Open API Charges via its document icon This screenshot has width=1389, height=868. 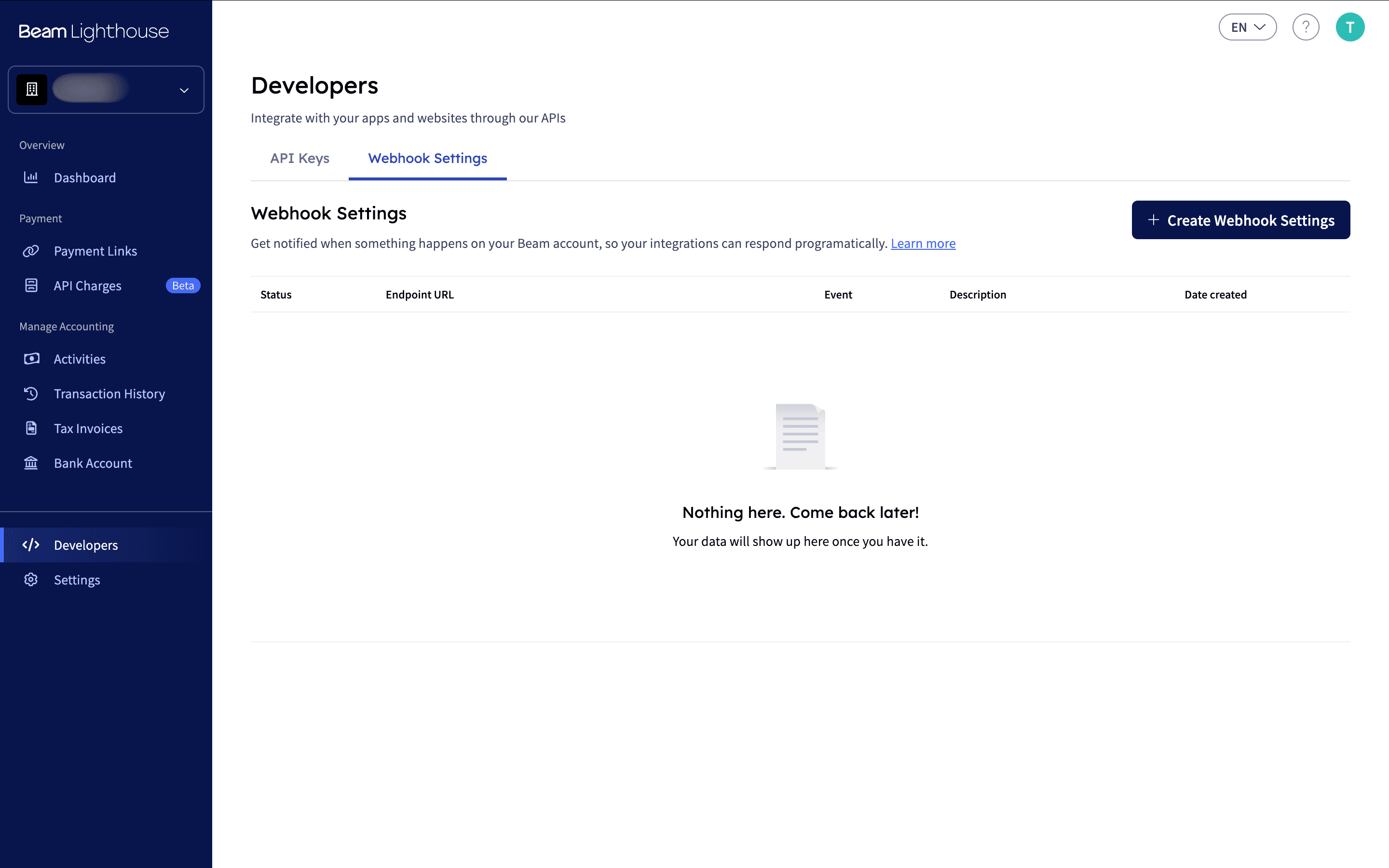click(x=31, y=285)
